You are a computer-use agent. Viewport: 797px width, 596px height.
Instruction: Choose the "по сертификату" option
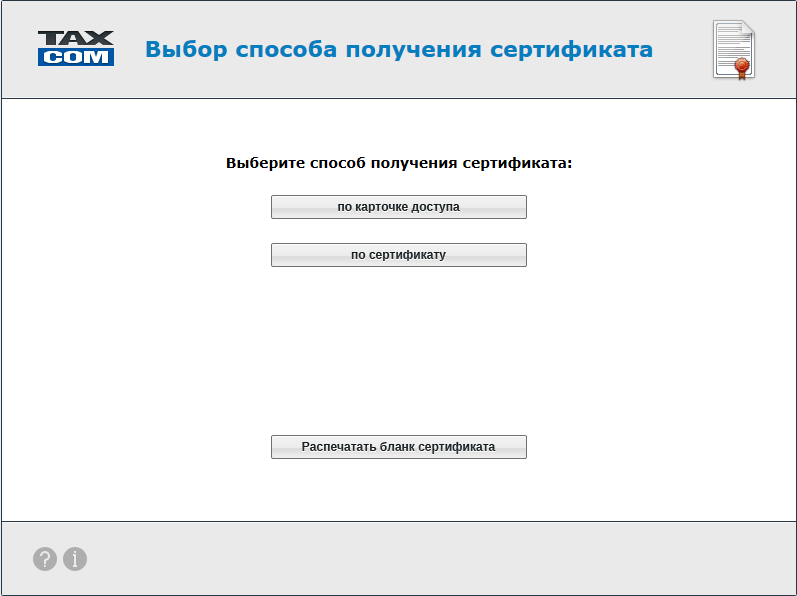pos(398,255)
